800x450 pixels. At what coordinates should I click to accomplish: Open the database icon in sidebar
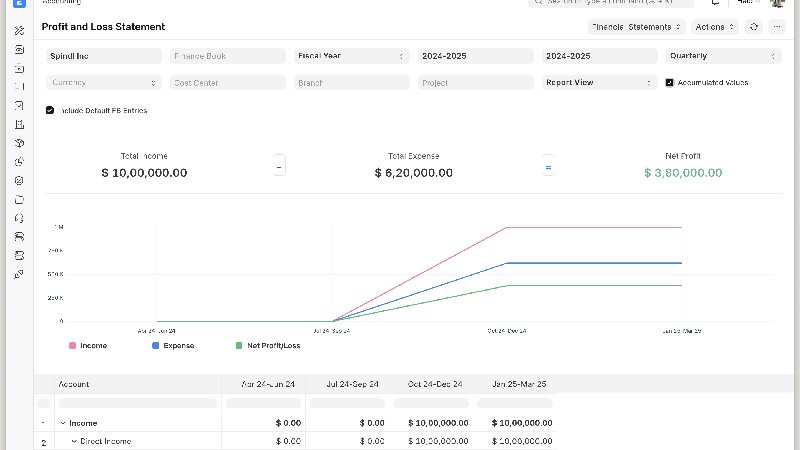click(19, 256)
